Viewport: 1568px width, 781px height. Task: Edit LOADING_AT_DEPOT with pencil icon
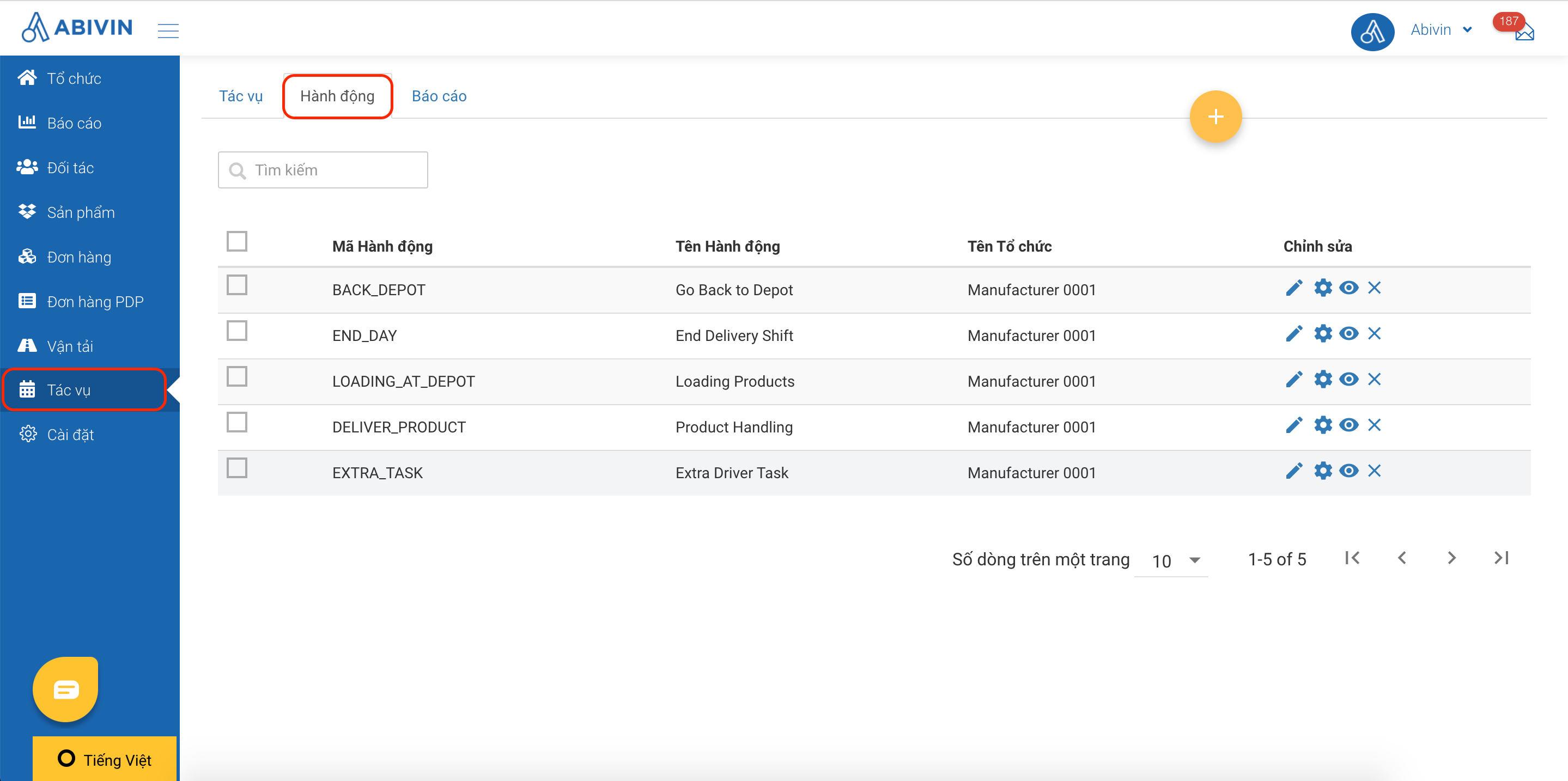[1294, 379]
